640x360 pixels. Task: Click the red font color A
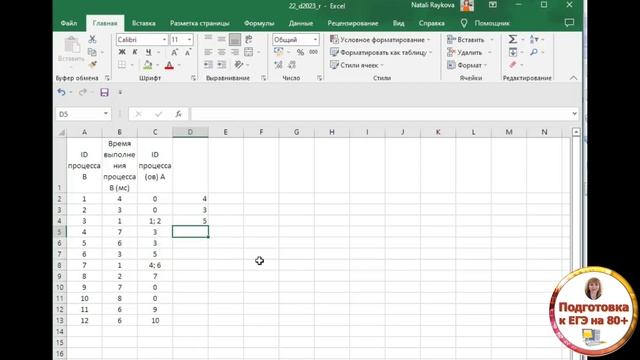point(169,64)
